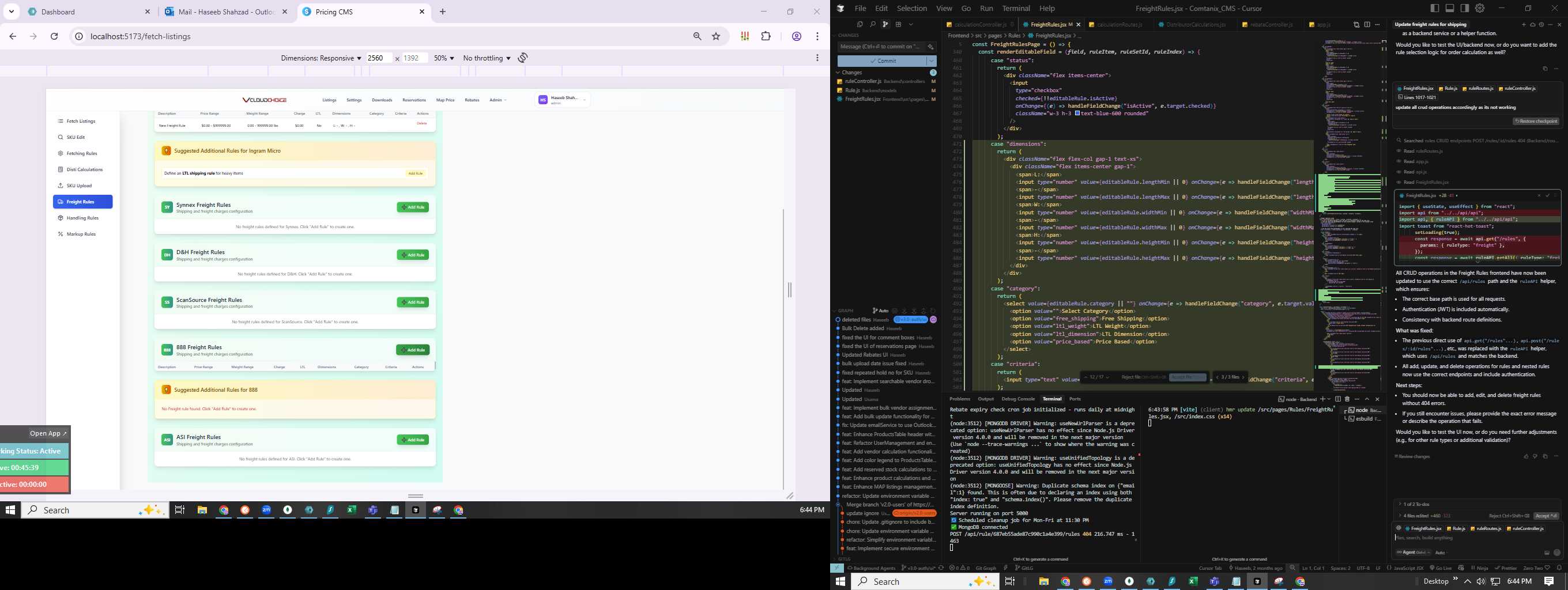Click Prettier in the Cursor status bar
This screenshot has width=1568, height=590.
coord(1505,568)
